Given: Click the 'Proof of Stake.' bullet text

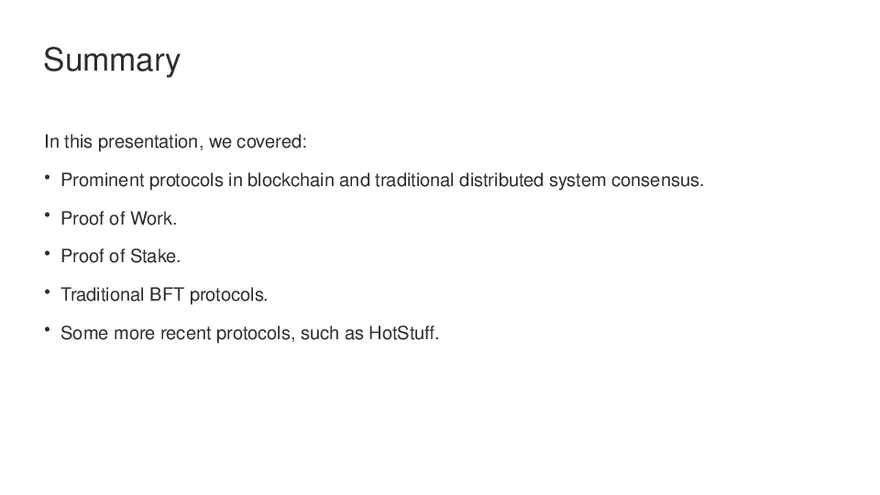Looking at the screenshot, I should point(120,257).
